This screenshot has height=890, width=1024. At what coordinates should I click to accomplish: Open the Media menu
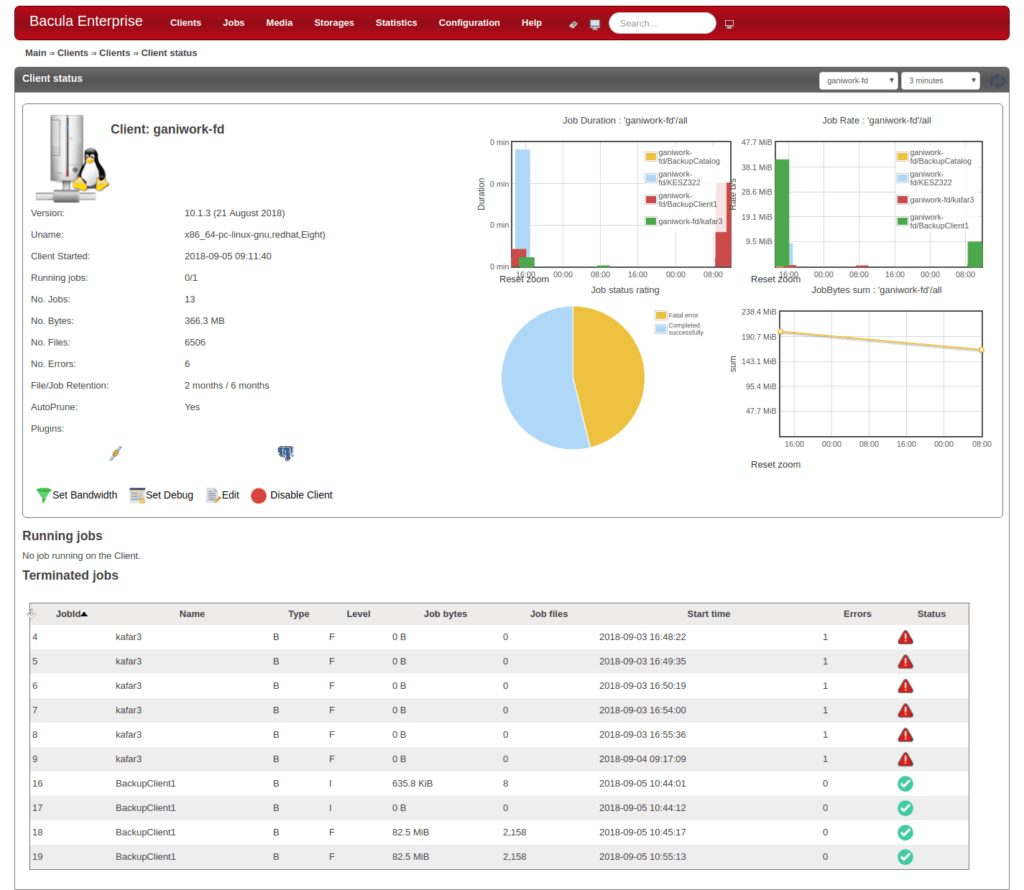[279, 22]
